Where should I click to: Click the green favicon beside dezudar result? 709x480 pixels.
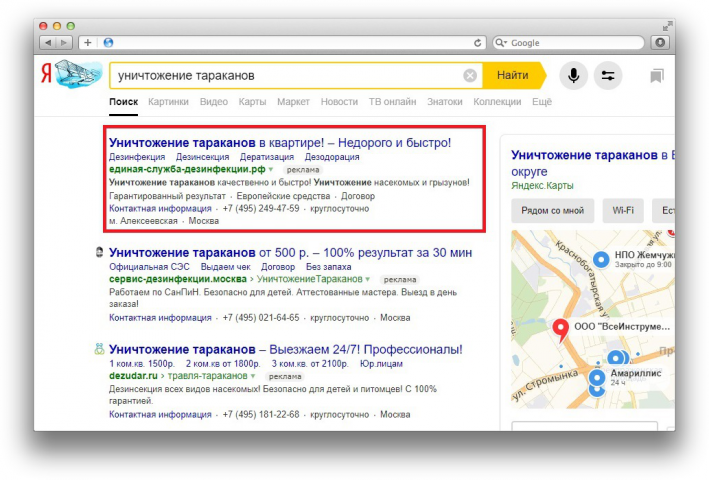[x=99, y=348]
